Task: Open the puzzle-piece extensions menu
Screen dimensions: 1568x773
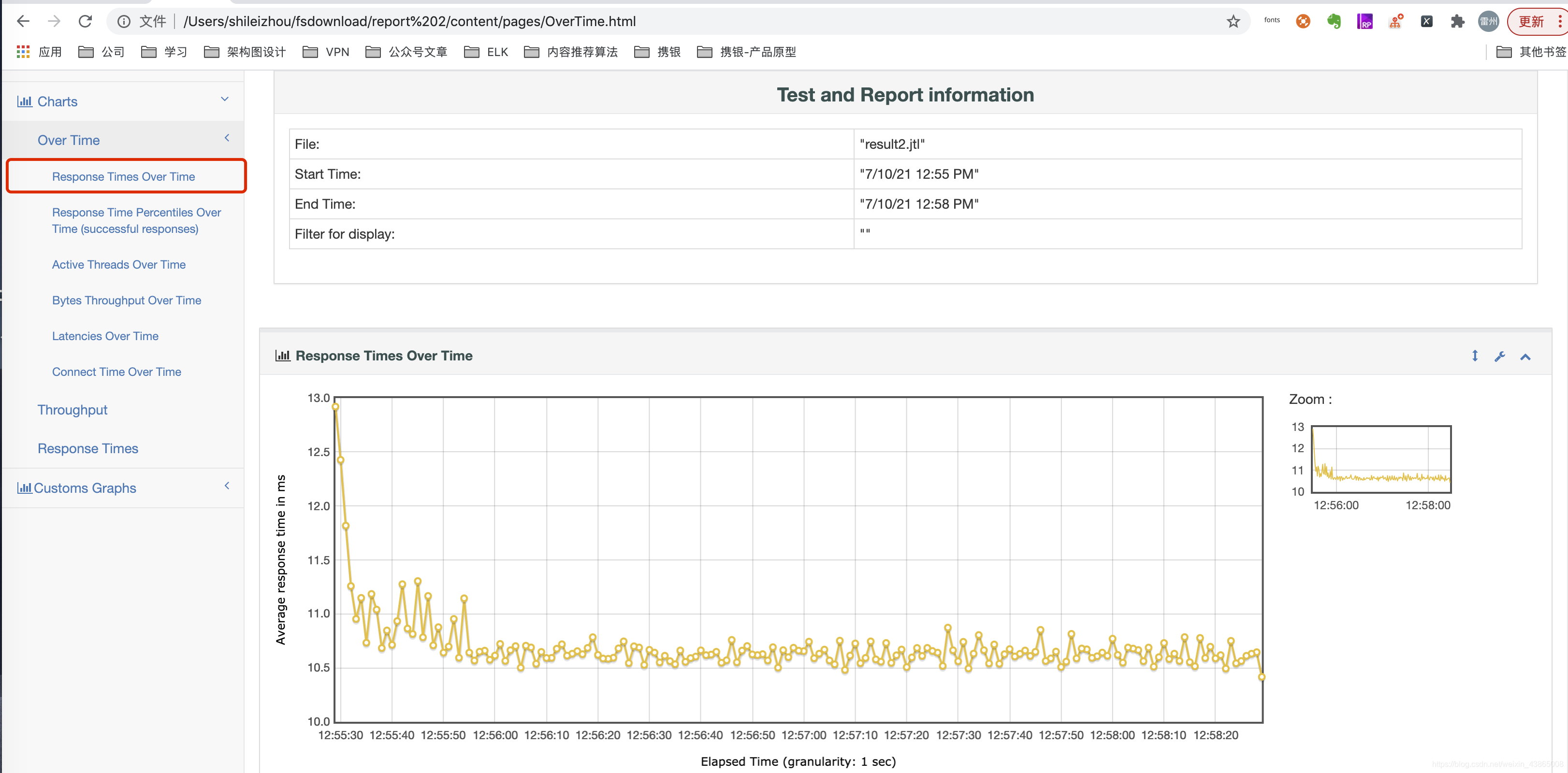Action: coord(1457,21)
